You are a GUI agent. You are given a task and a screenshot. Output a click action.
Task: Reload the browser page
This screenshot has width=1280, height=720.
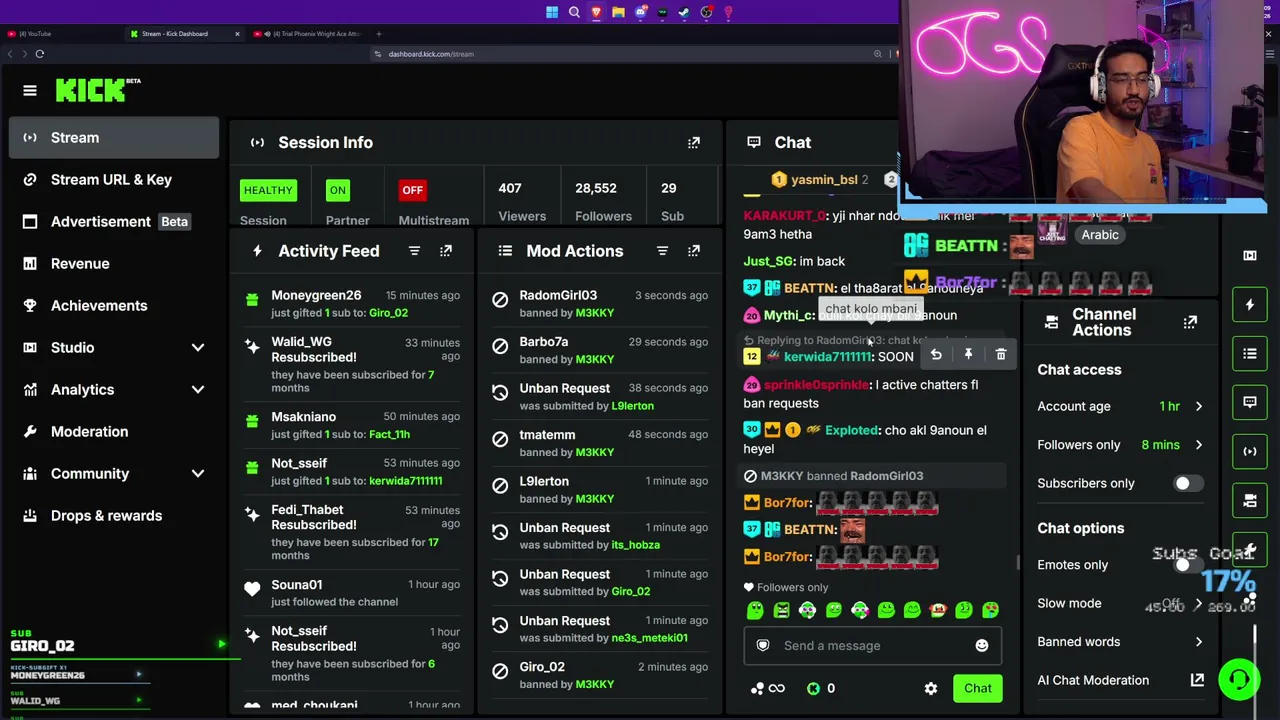(x=40, y=54)
